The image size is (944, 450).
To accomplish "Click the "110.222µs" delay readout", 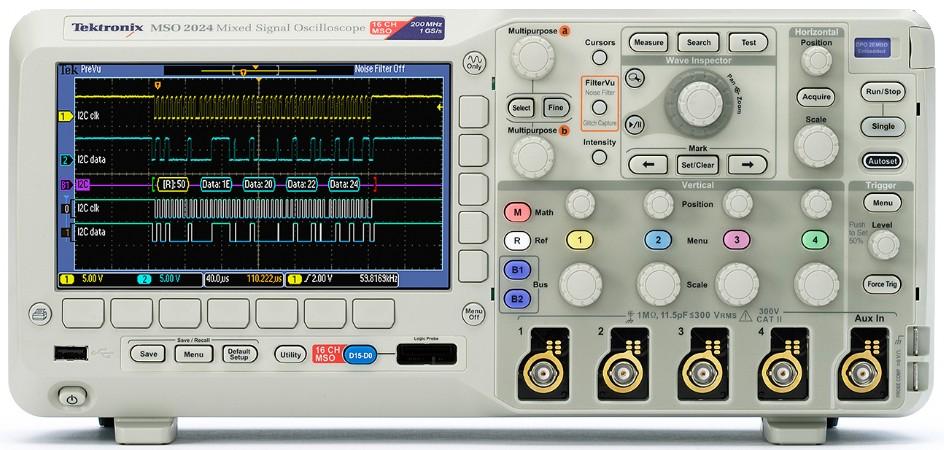I will point(264,280).
